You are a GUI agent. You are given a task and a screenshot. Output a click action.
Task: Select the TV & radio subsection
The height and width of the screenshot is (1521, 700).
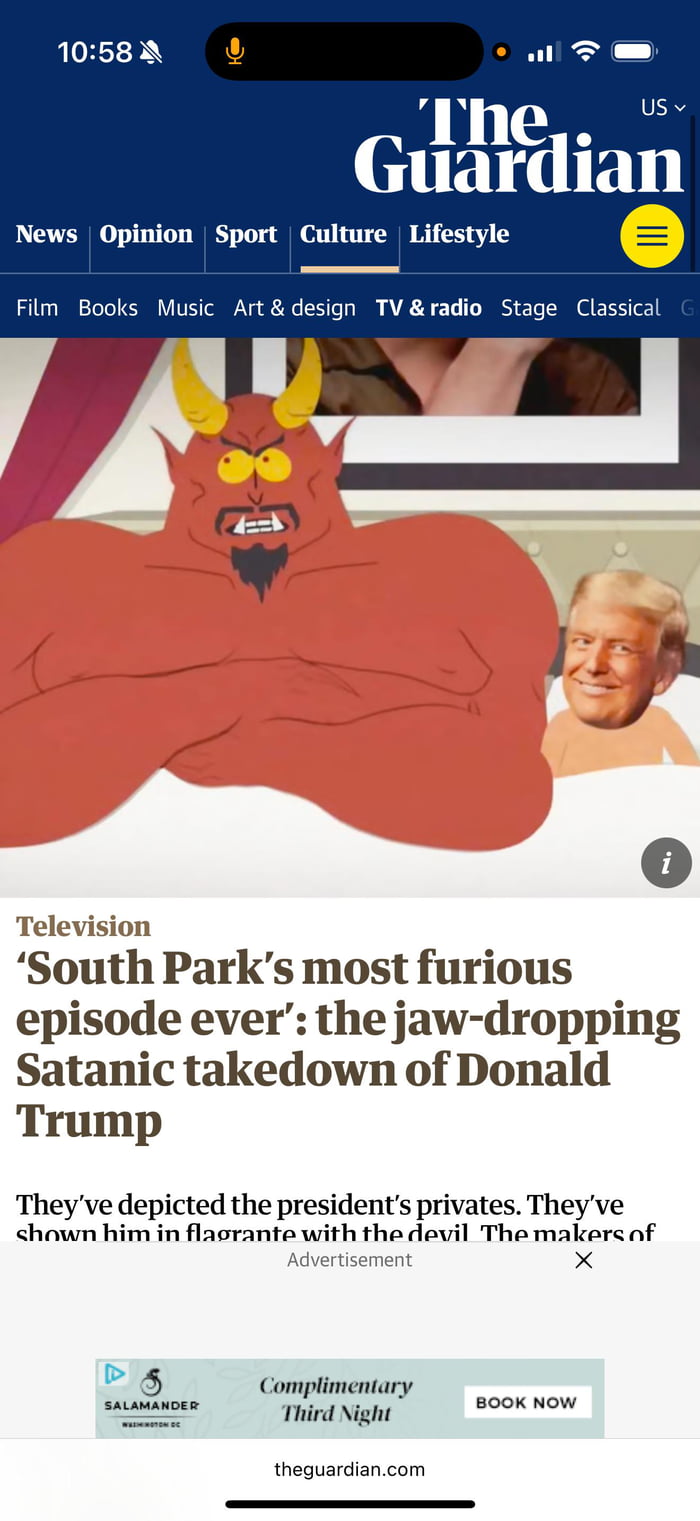pyautogui.click(x=429, y=308)
